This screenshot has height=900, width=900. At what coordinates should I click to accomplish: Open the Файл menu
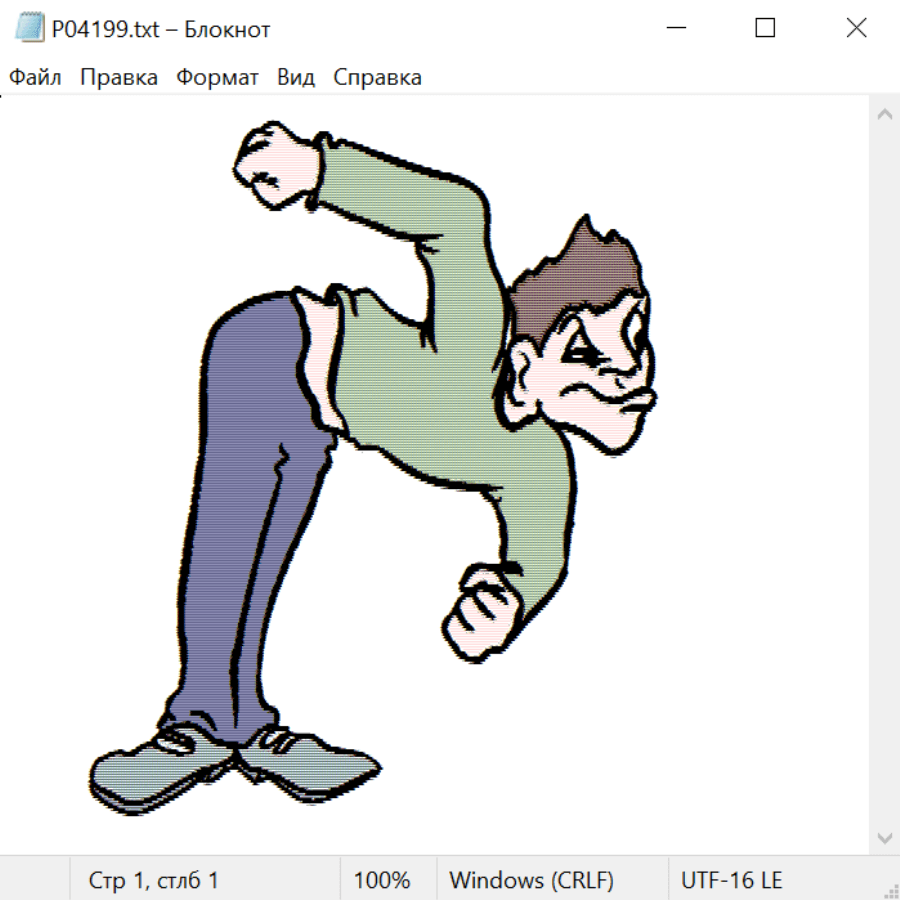click(x=35, y=78)
